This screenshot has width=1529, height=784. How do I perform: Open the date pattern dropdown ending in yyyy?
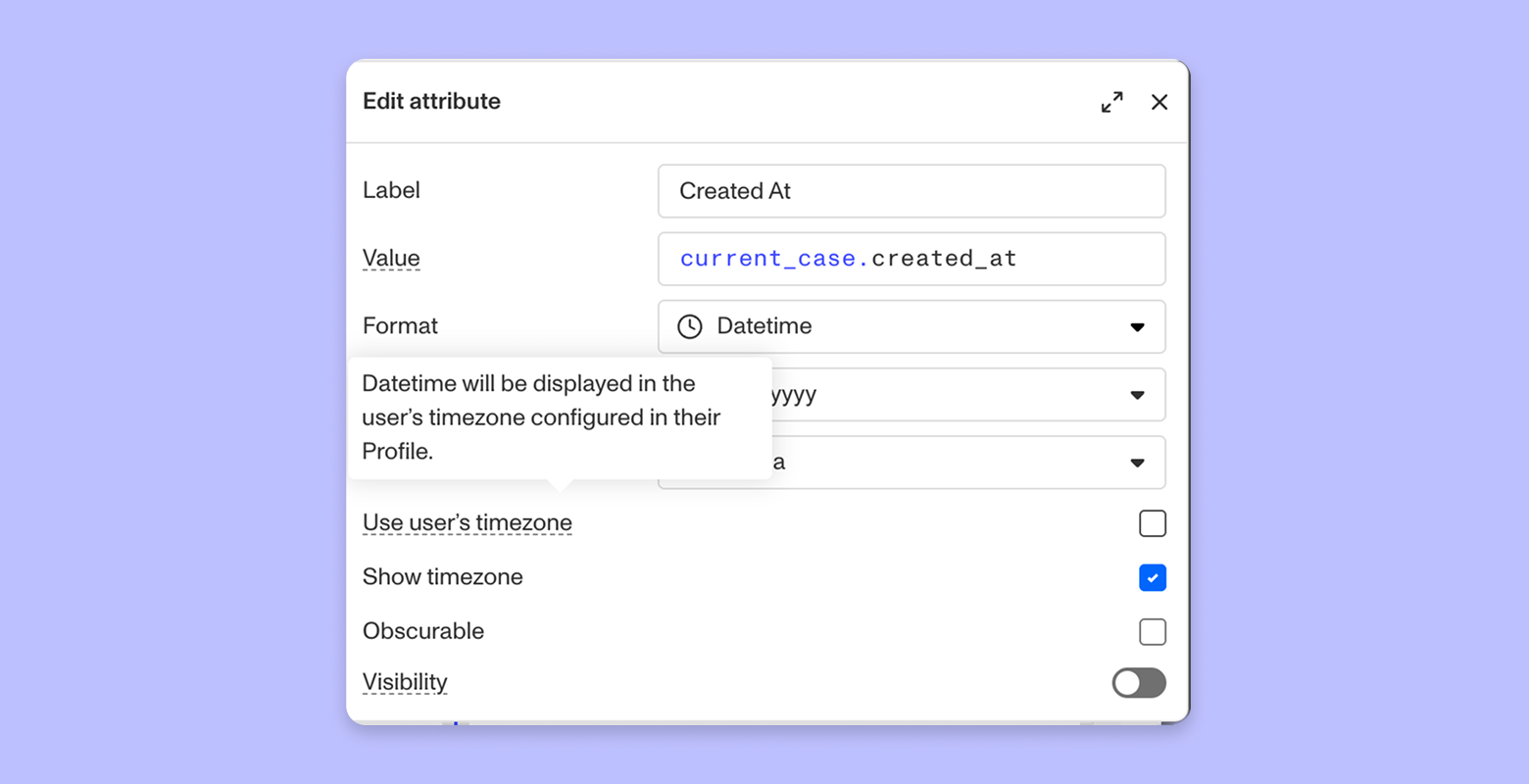968,394
